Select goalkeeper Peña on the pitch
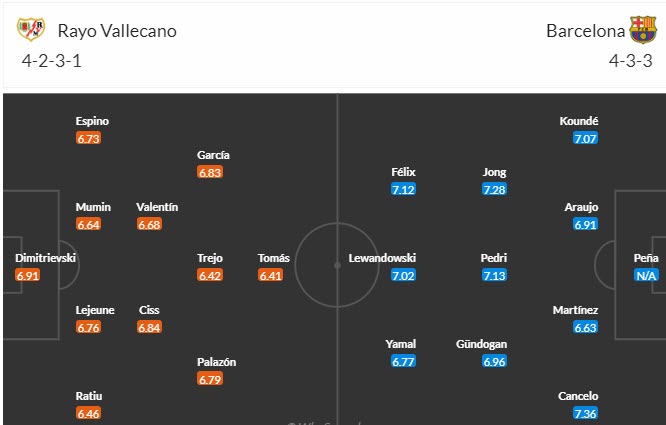666x425 pixels. 646,258
